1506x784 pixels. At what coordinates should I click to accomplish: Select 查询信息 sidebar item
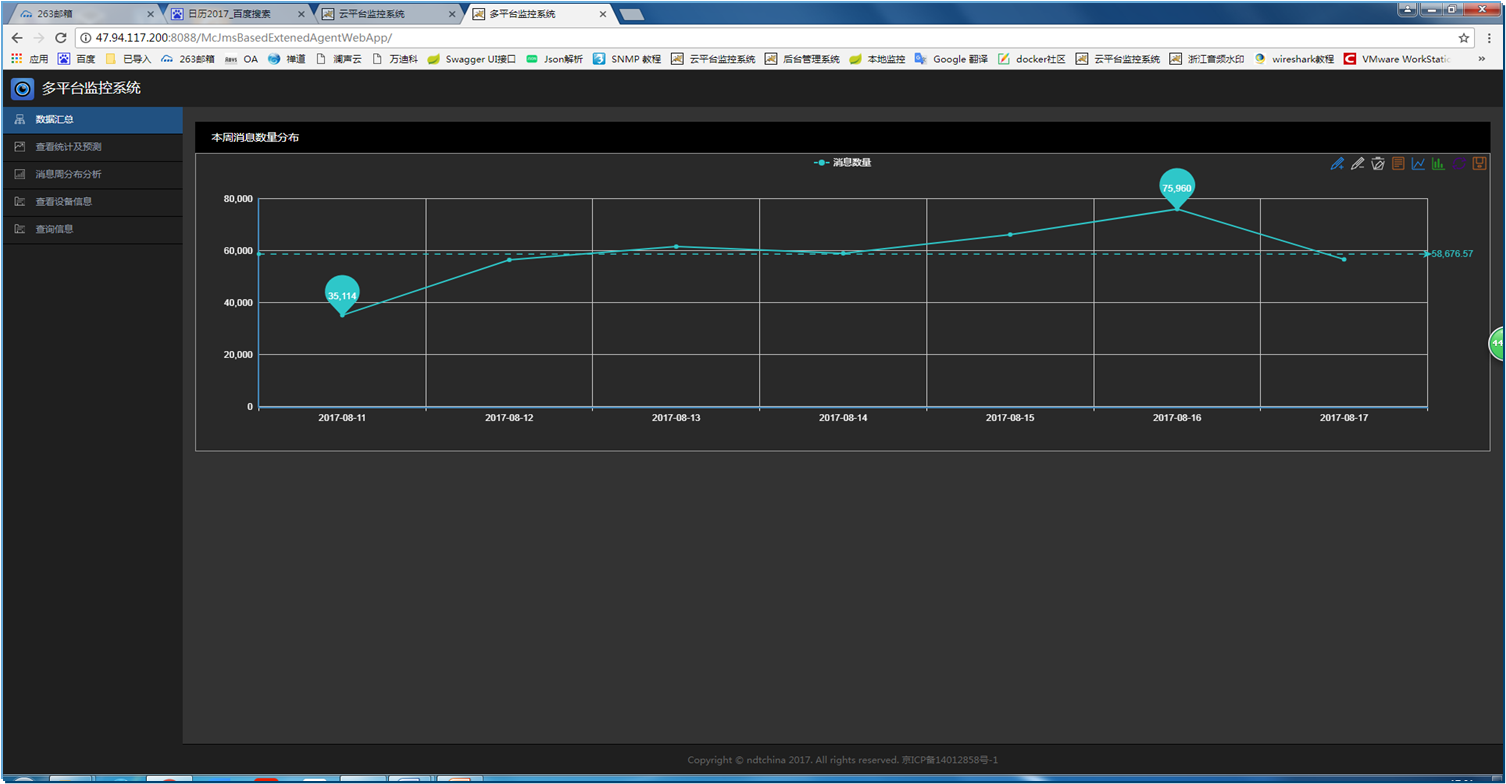pyautogui.click(x=54, y=229)
